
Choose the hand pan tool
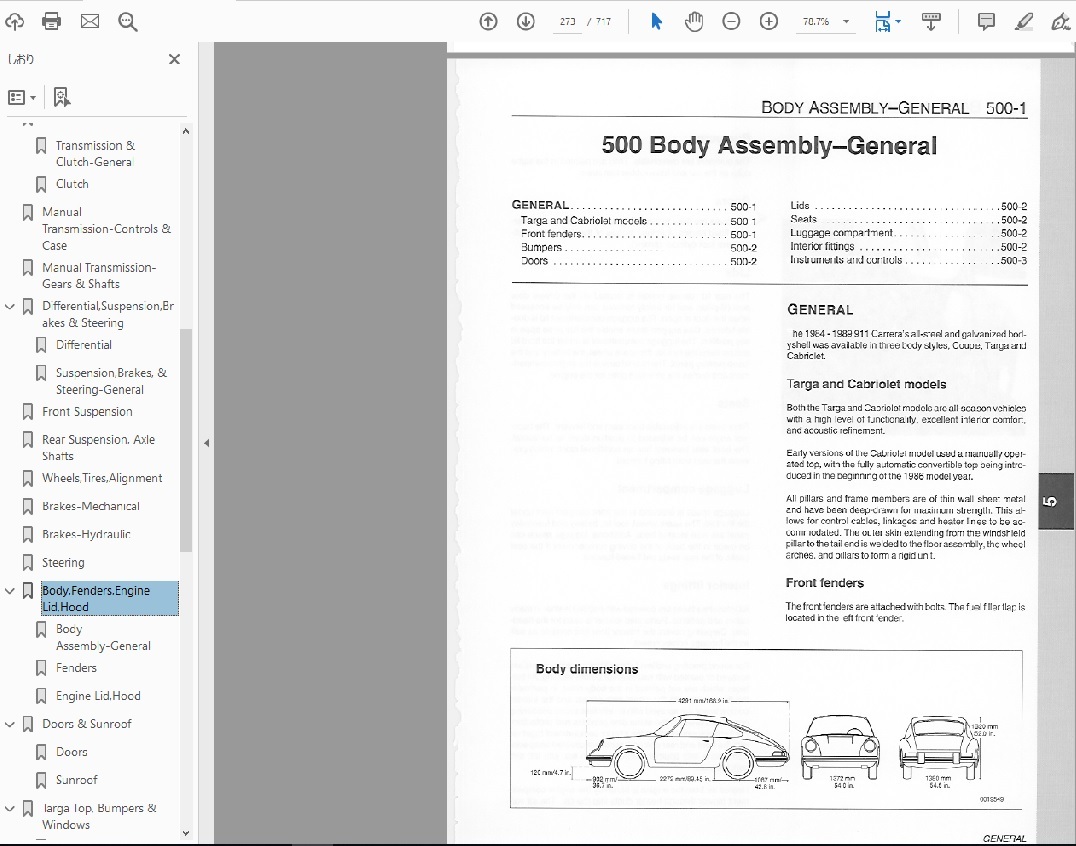pyautogui.click(x=694, y=22)
